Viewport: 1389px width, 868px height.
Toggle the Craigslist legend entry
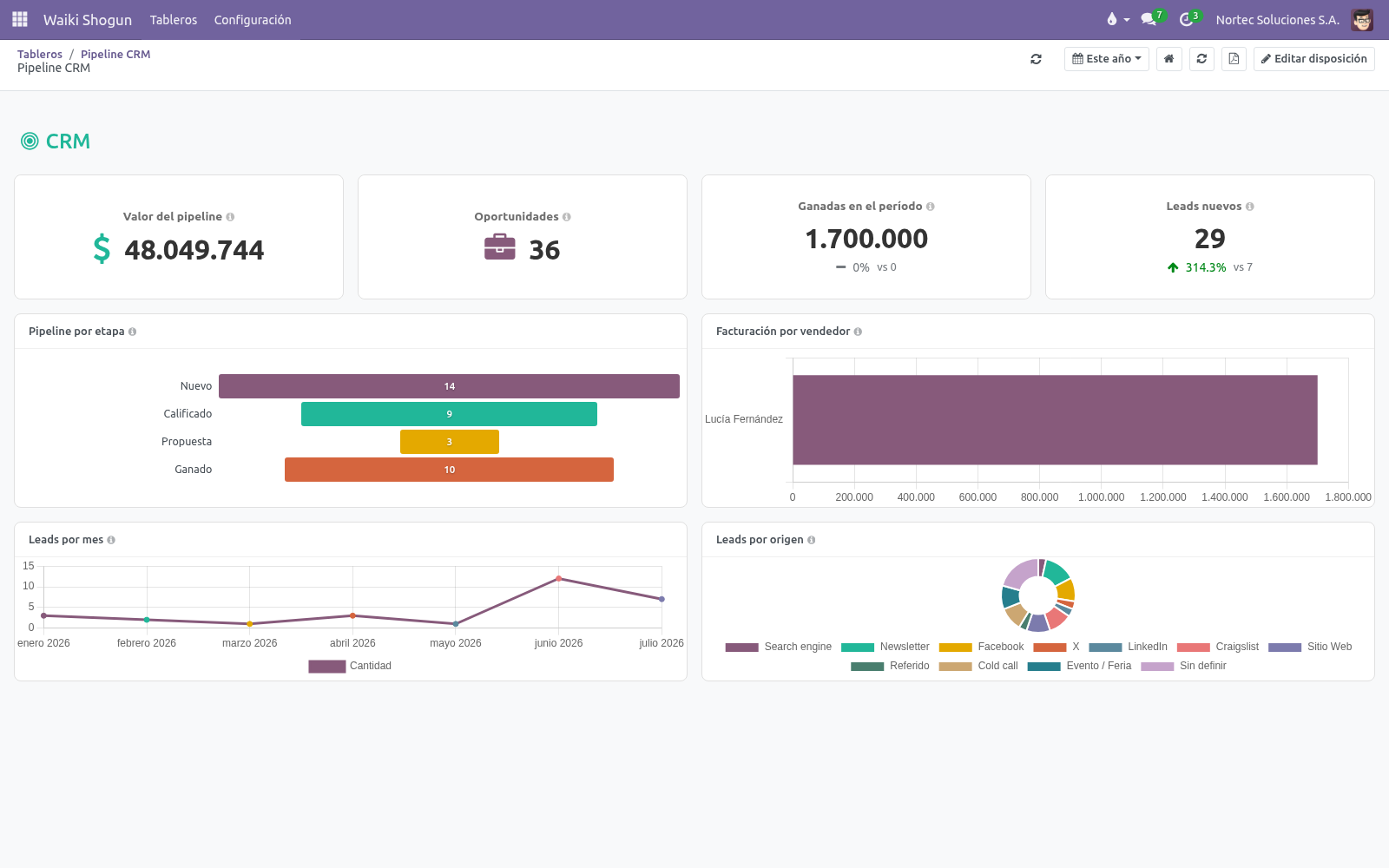tap(1217, 647)
